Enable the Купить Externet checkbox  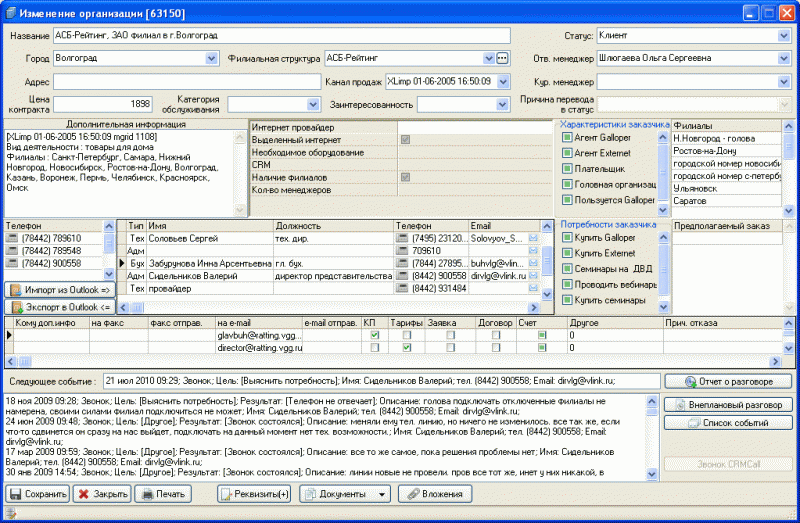point(567,253)
